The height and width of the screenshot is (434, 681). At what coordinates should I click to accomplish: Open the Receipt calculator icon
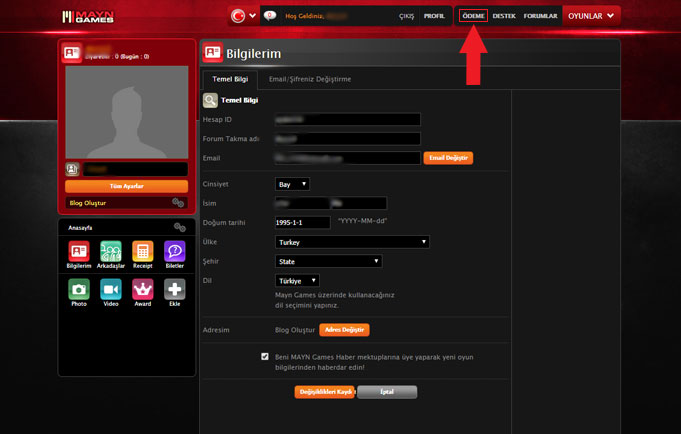[x=142, y=252]
